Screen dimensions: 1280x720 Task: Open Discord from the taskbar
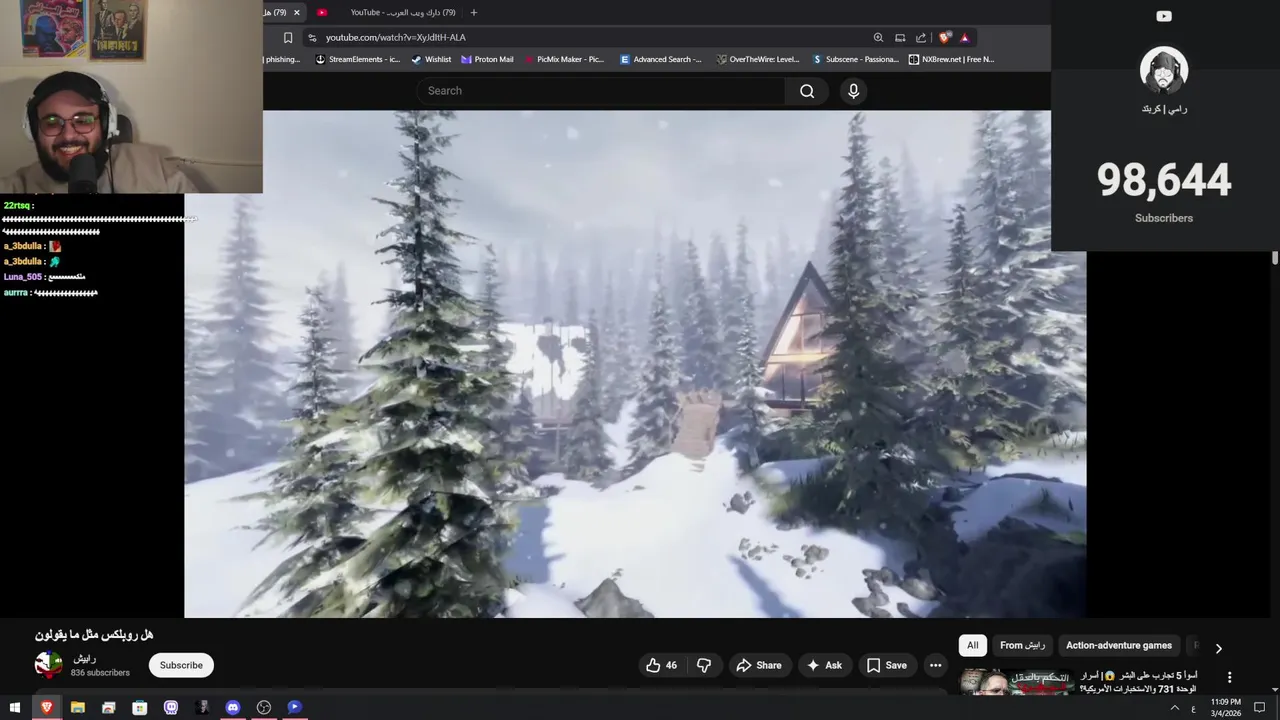pos(233,707)
